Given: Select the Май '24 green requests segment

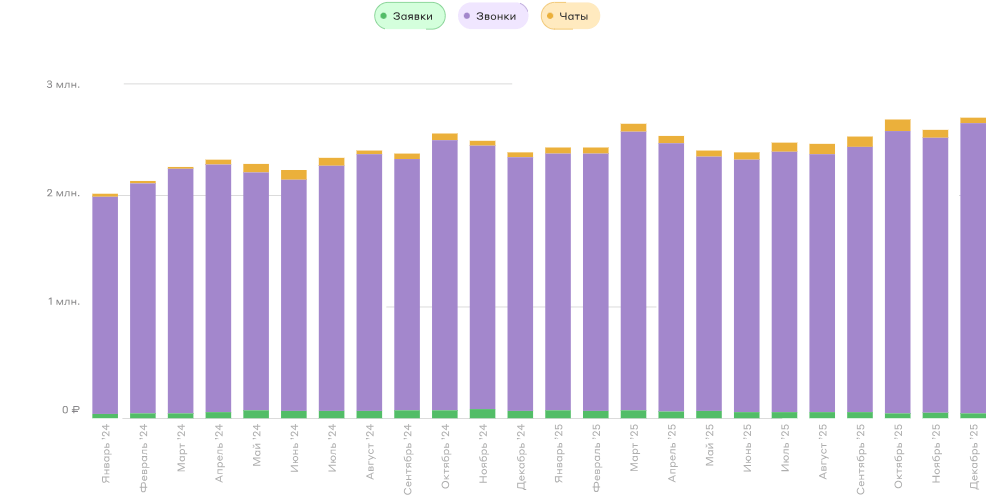Looking at the screenshot, I should click(256, 413).
